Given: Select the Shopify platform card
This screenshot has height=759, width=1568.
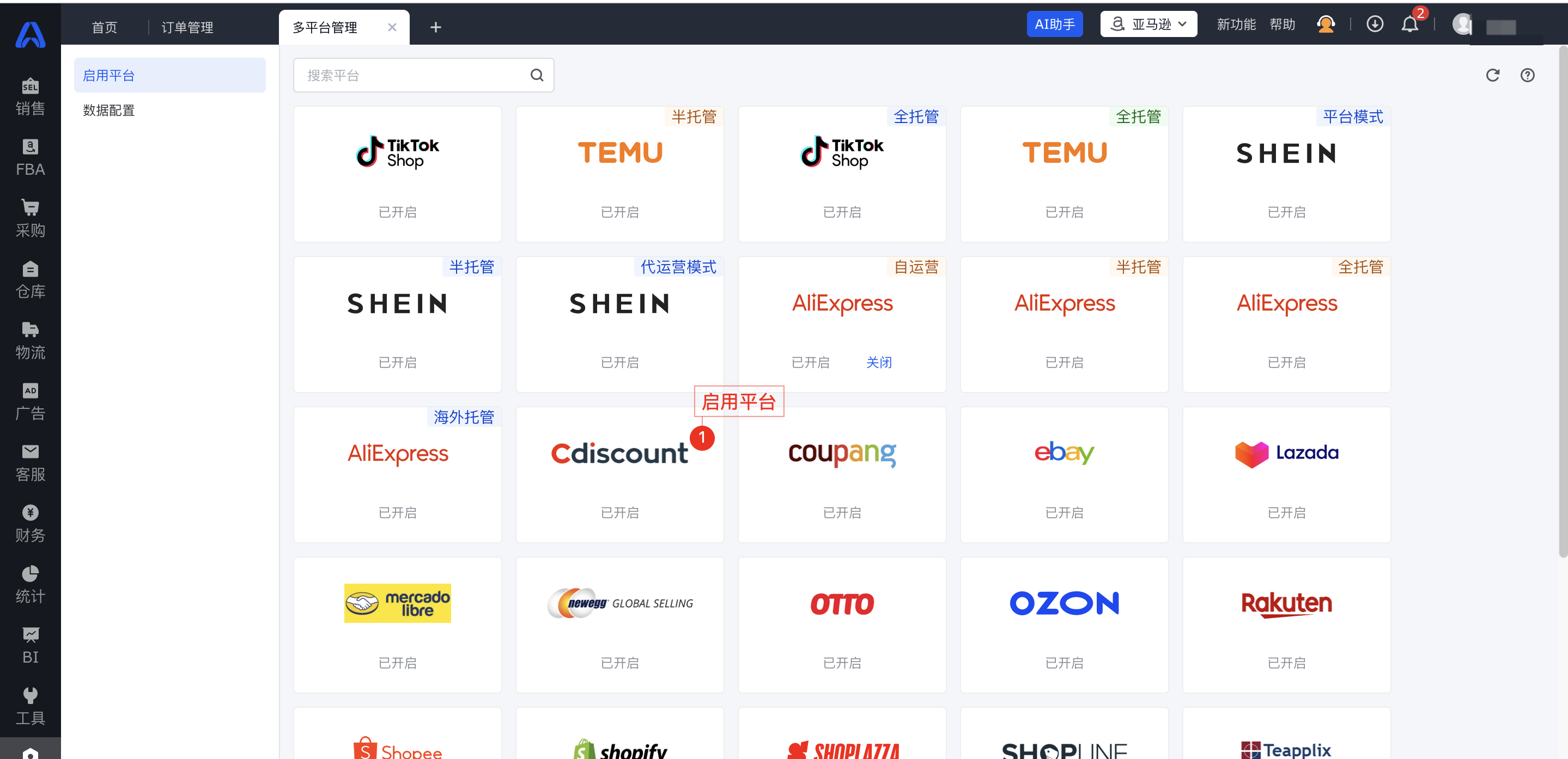Looking at the screenshot, I should pos(619,733).
